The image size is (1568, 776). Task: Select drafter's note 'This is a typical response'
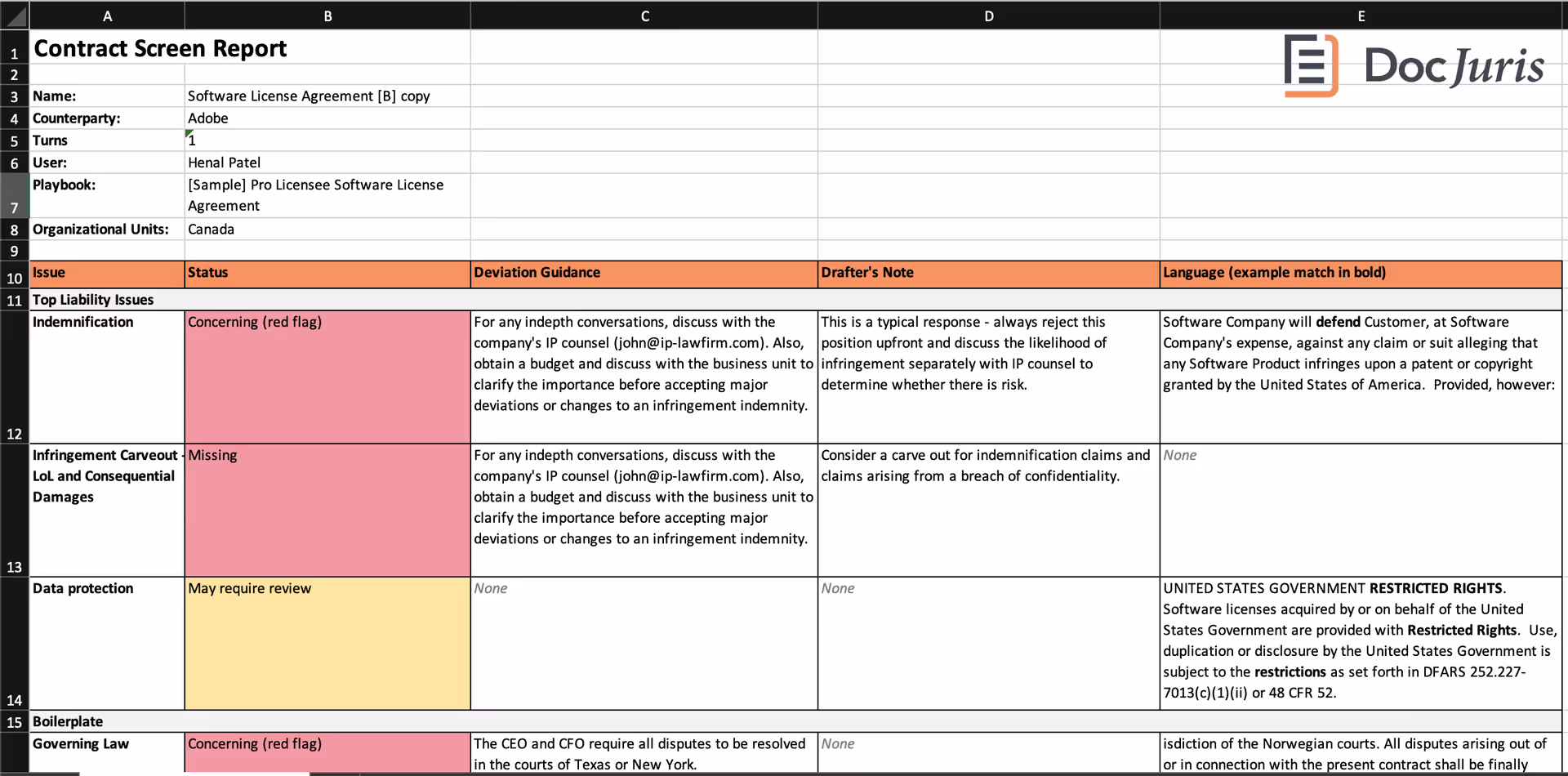point(989,377)
